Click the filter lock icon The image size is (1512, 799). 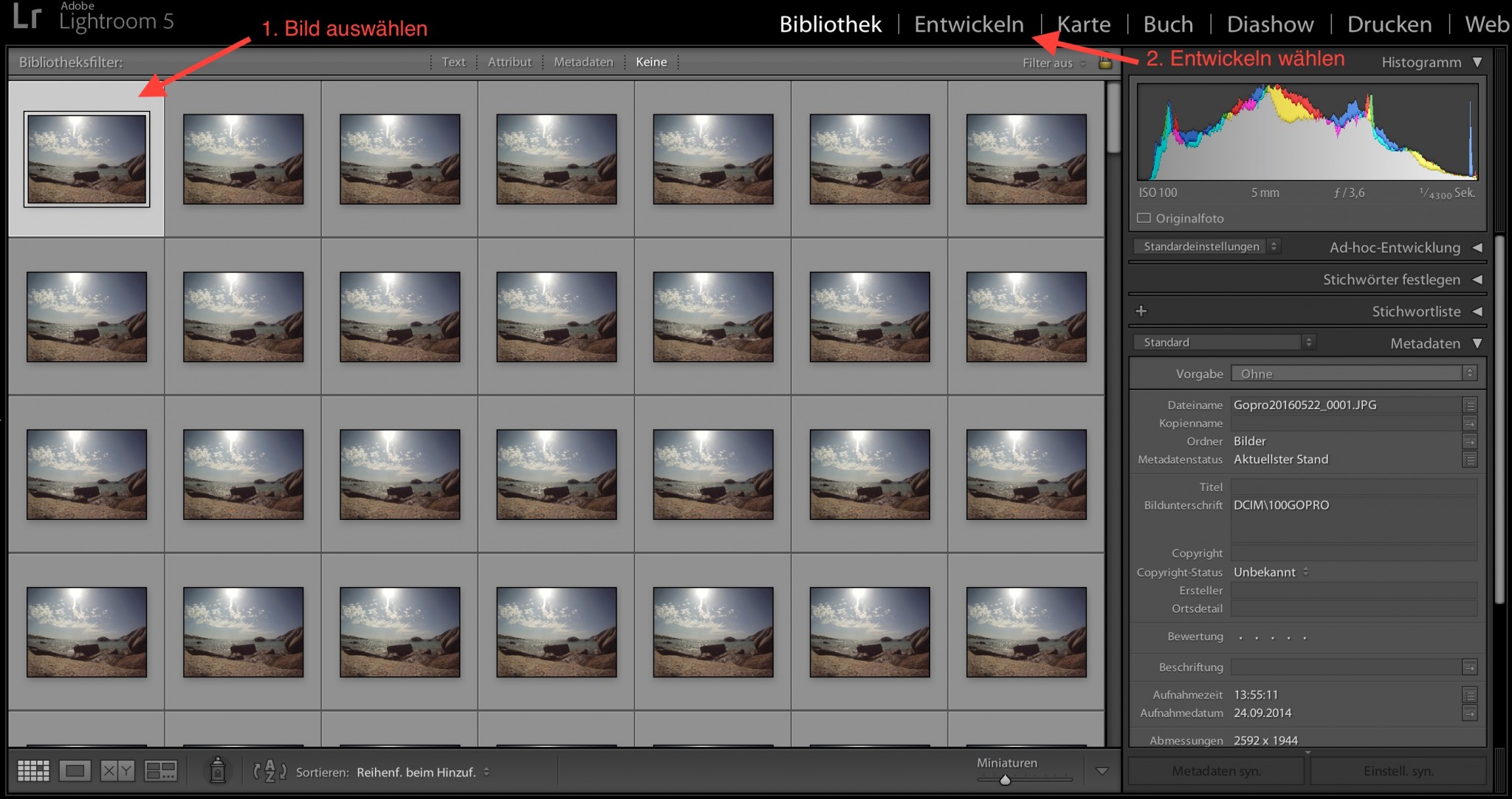[x=1105, y=63]
